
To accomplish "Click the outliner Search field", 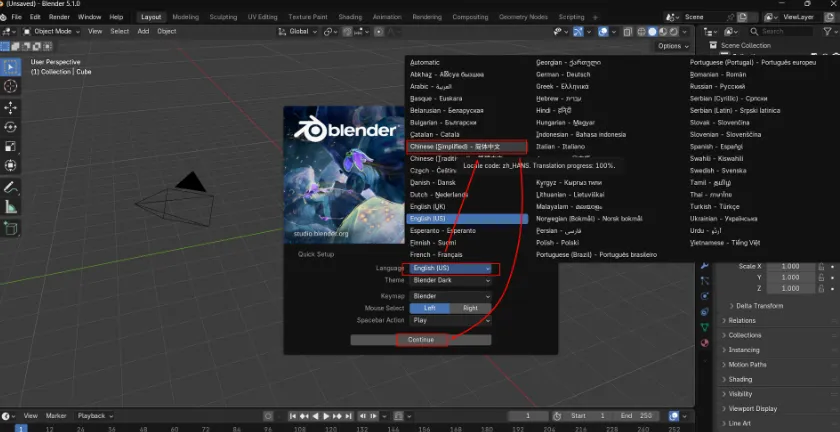I will 781,32.
